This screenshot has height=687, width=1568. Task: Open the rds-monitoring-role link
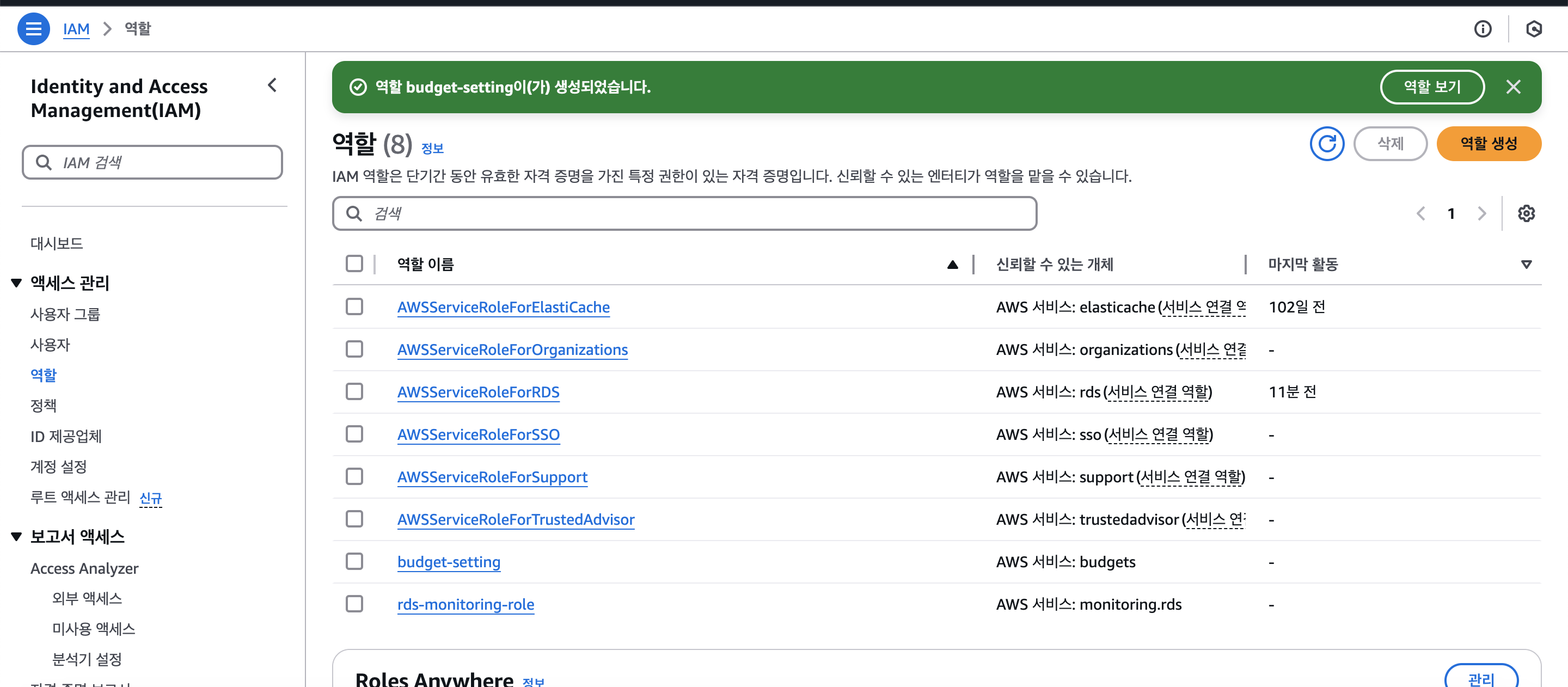coord(465,604)
